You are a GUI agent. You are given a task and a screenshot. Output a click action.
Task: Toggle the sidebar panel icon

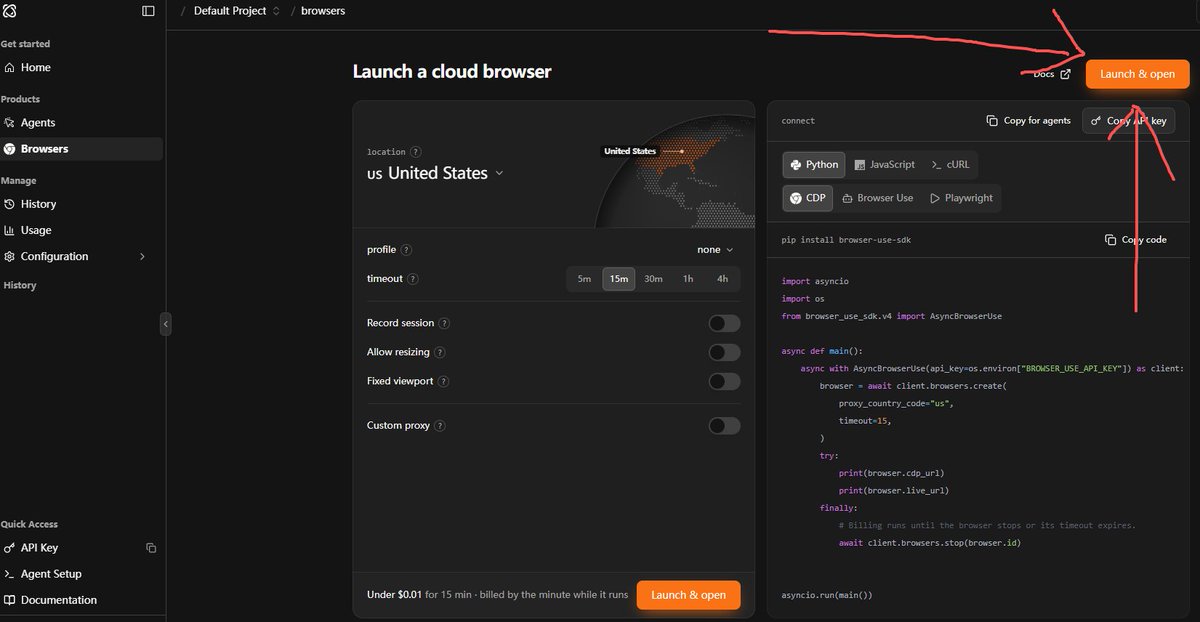[148, 11]
